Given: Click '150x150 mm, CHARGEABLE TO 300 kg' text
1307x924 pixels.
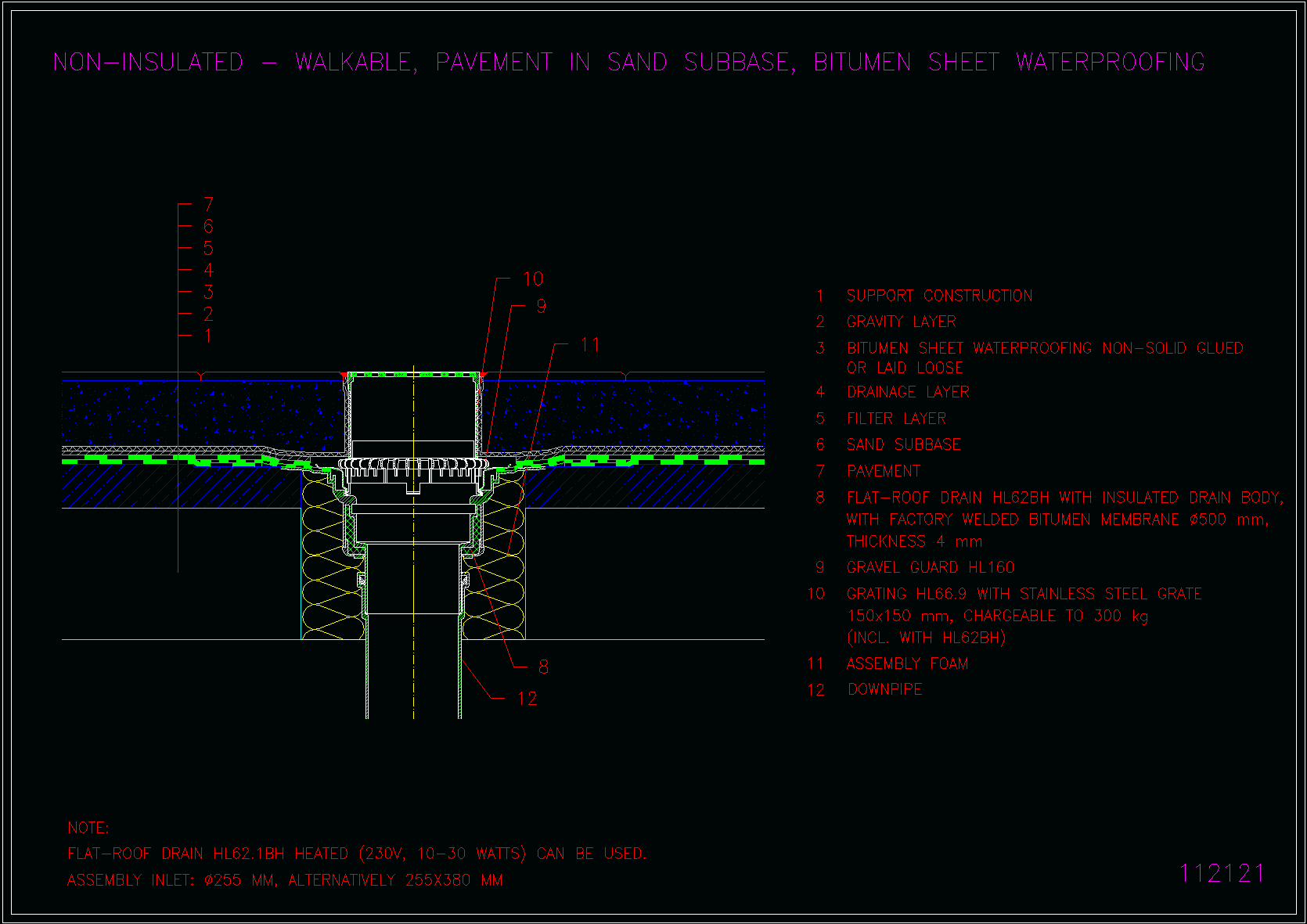Looking at the screenshot, I should pos(998,616).
